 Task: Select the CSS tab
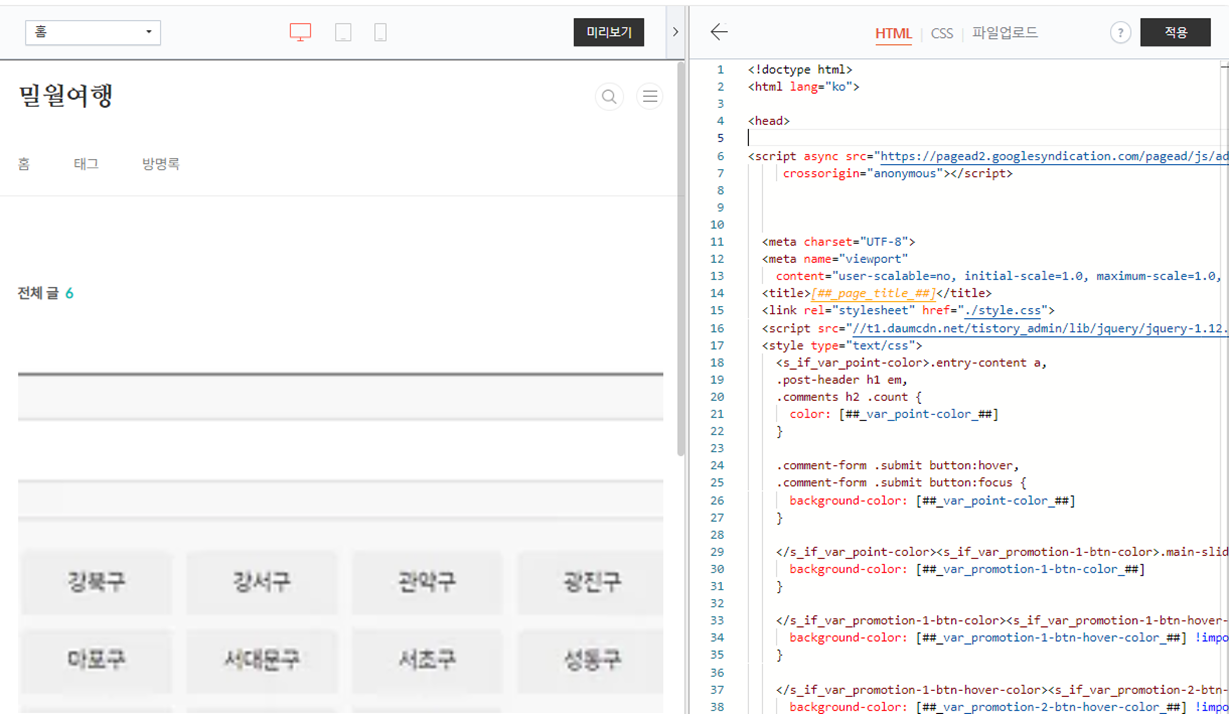click(x=942, y=33)
